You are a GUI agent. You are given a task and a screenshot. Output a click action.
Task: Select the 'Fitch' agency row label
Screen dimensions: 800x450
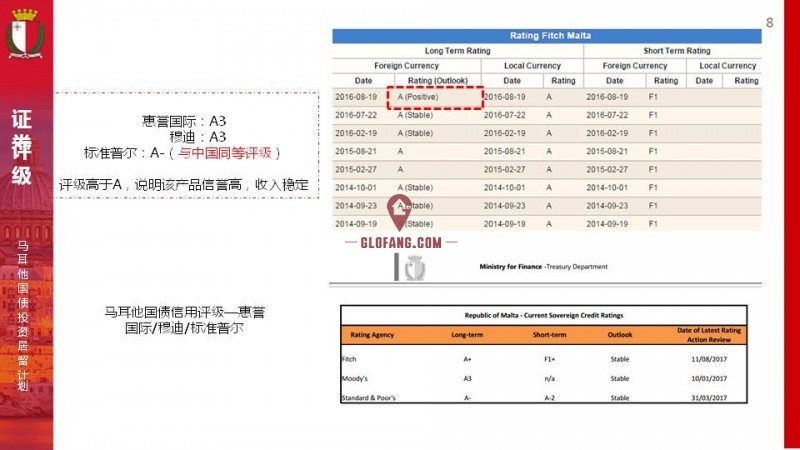(349, 359)
